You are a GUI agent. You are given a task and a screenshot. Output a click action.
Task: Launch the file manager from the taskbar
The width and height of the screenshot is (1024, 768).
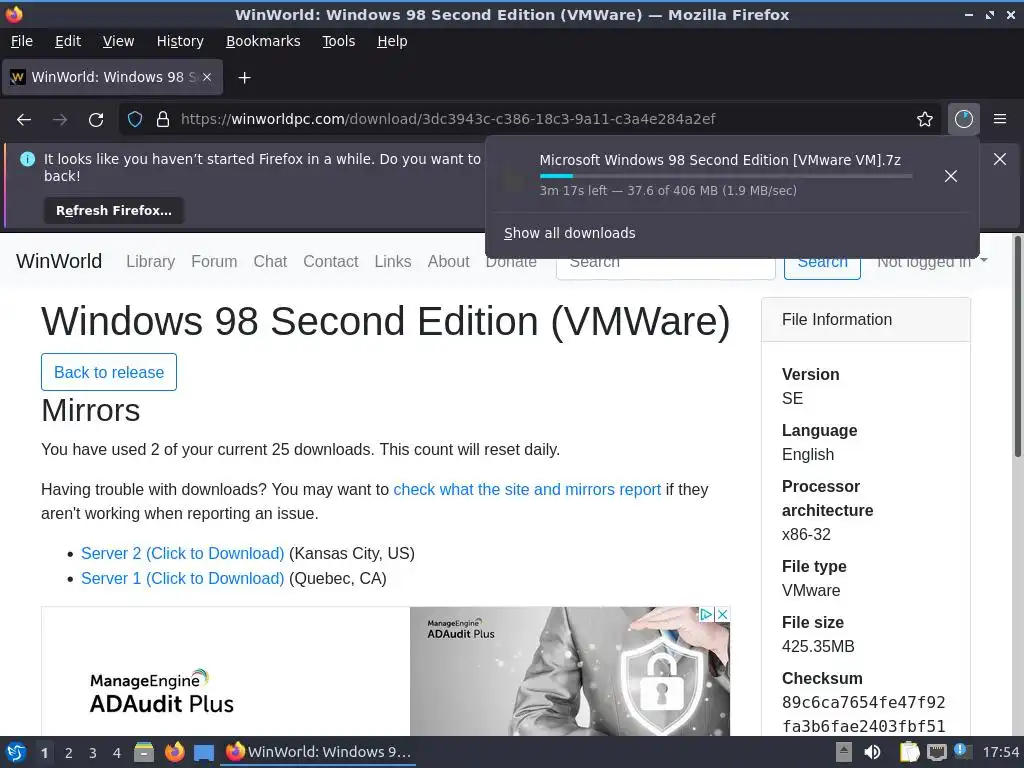tap(144, 752)
